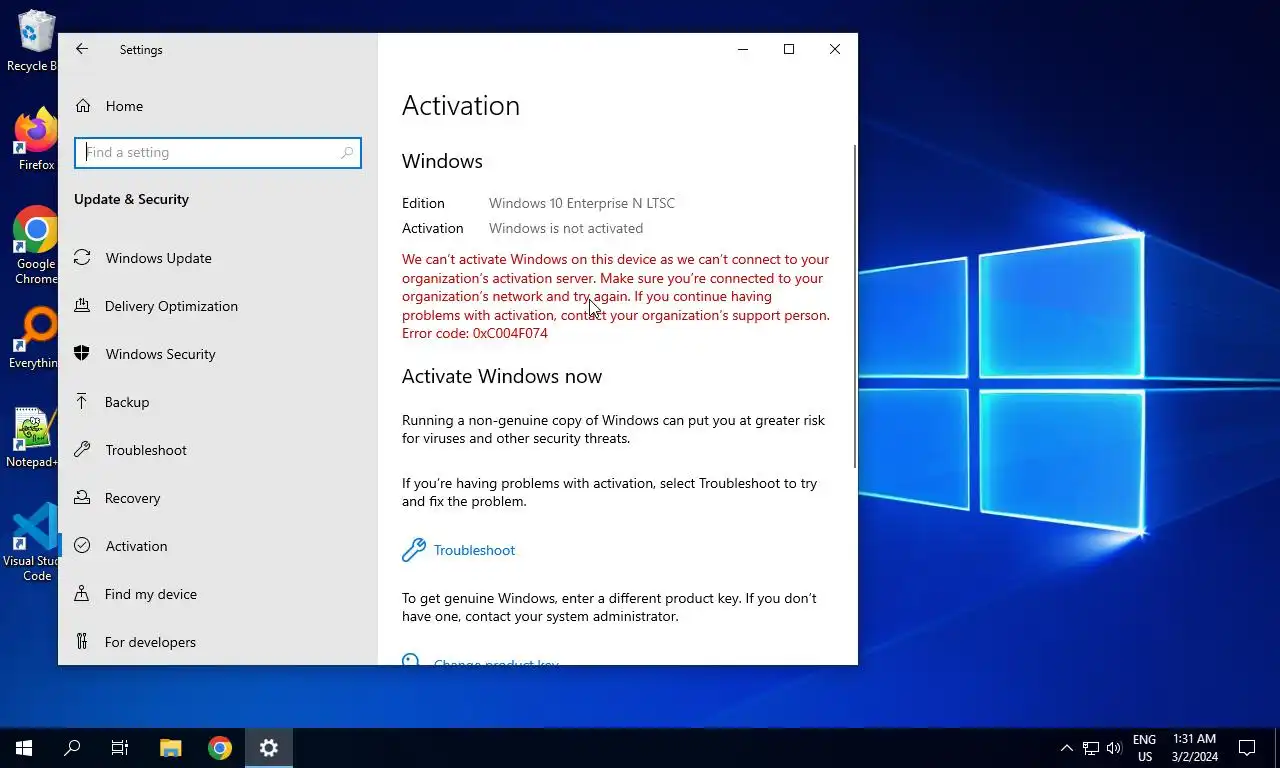
Task: Open For developers settings
Action: click(x=218, y=642)
